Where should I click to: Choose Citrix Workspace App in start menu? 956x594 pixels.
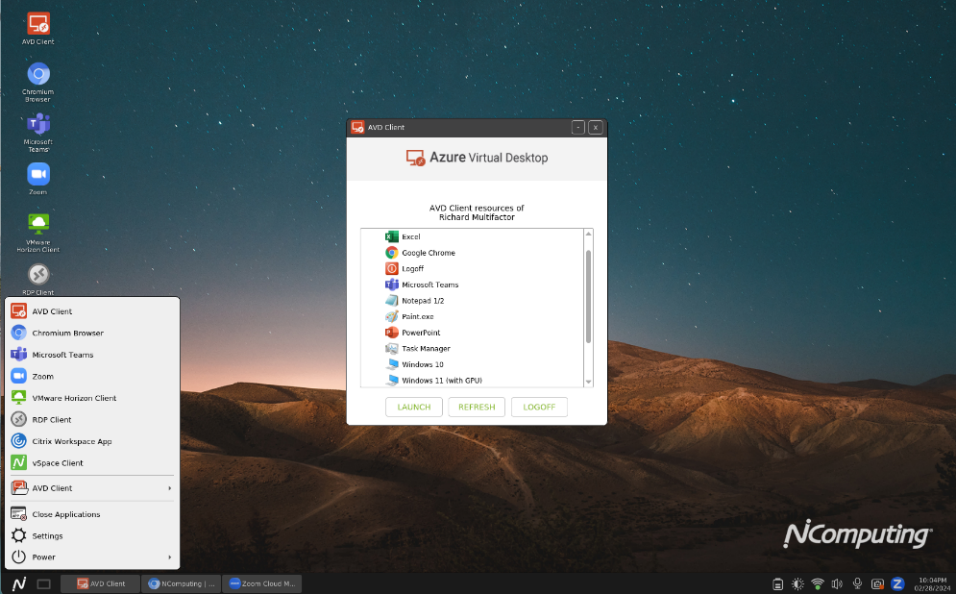coord(93,442)
